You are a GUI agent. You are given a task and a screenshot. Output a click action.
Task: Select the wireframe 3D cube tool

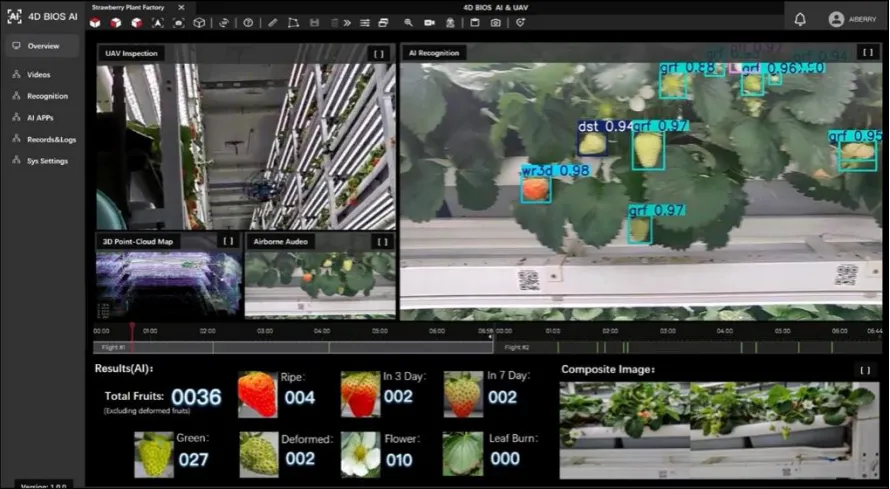pyautogui.click(x=199, y=22)
